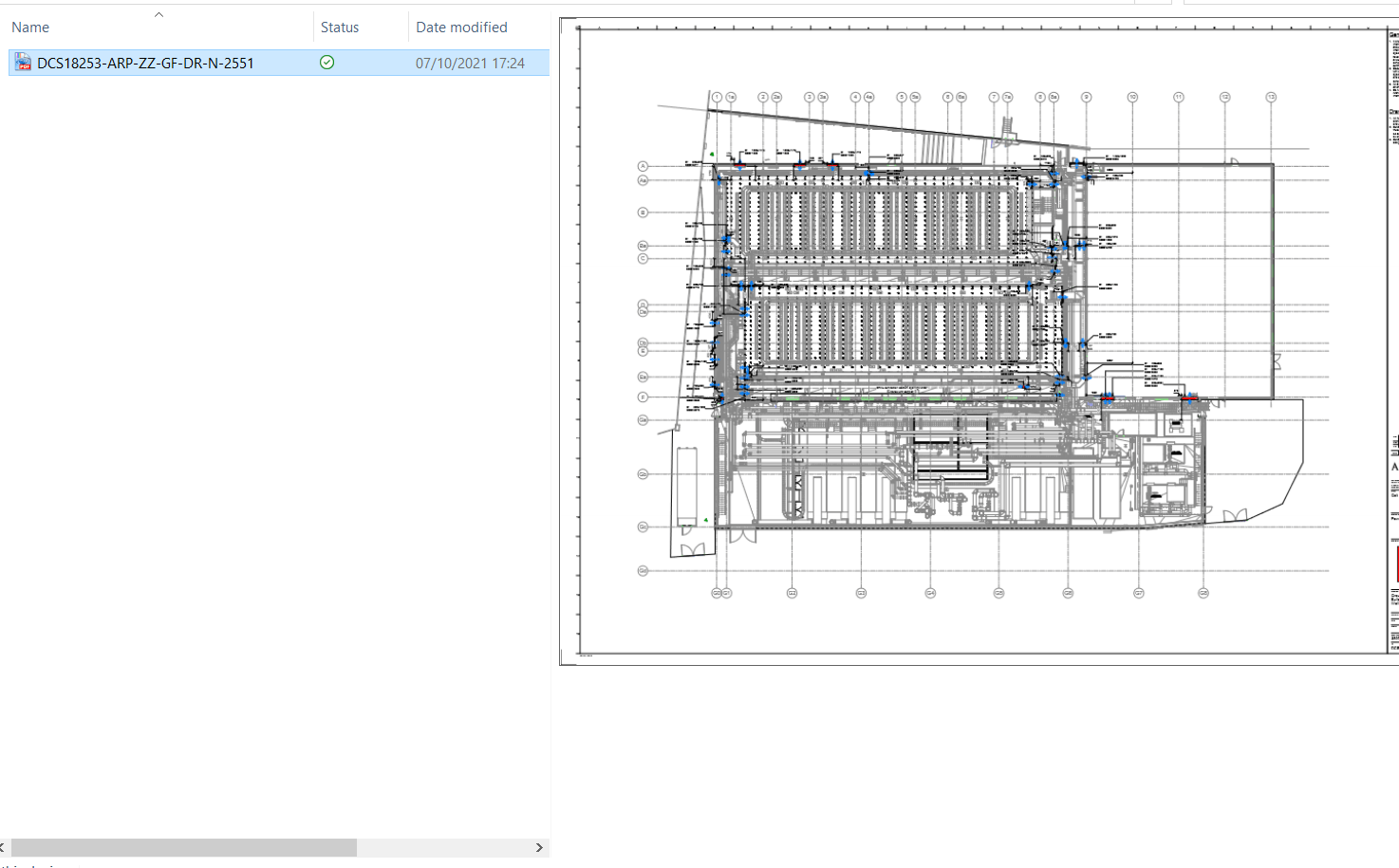Viewport: 1399px width, 868px height.
Task: Click the right arrow of horizontal scrollbar
Action: tap(539, 847)
